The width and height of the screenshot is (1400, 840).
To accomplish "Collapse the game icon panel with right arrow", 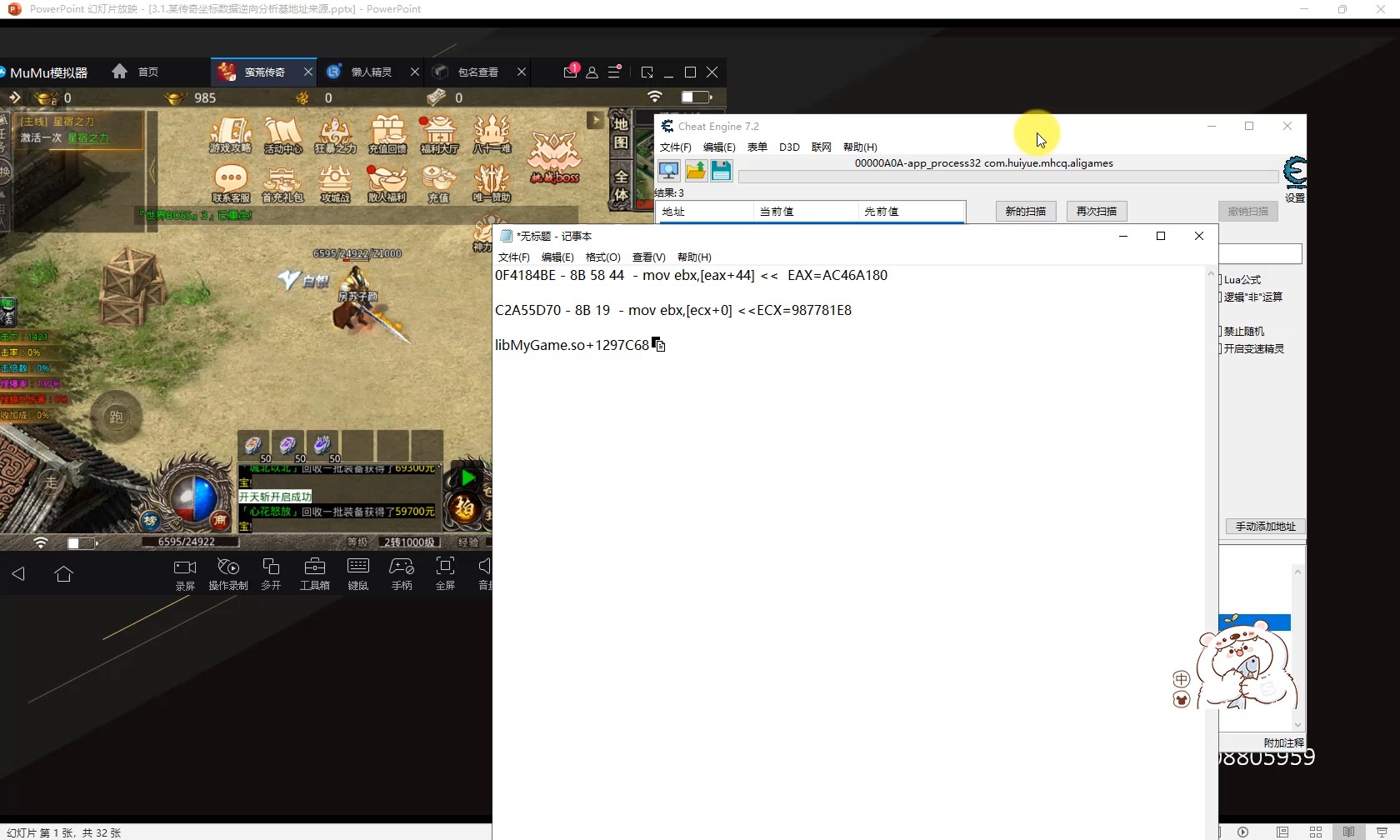I will click(x=594, y=121).
